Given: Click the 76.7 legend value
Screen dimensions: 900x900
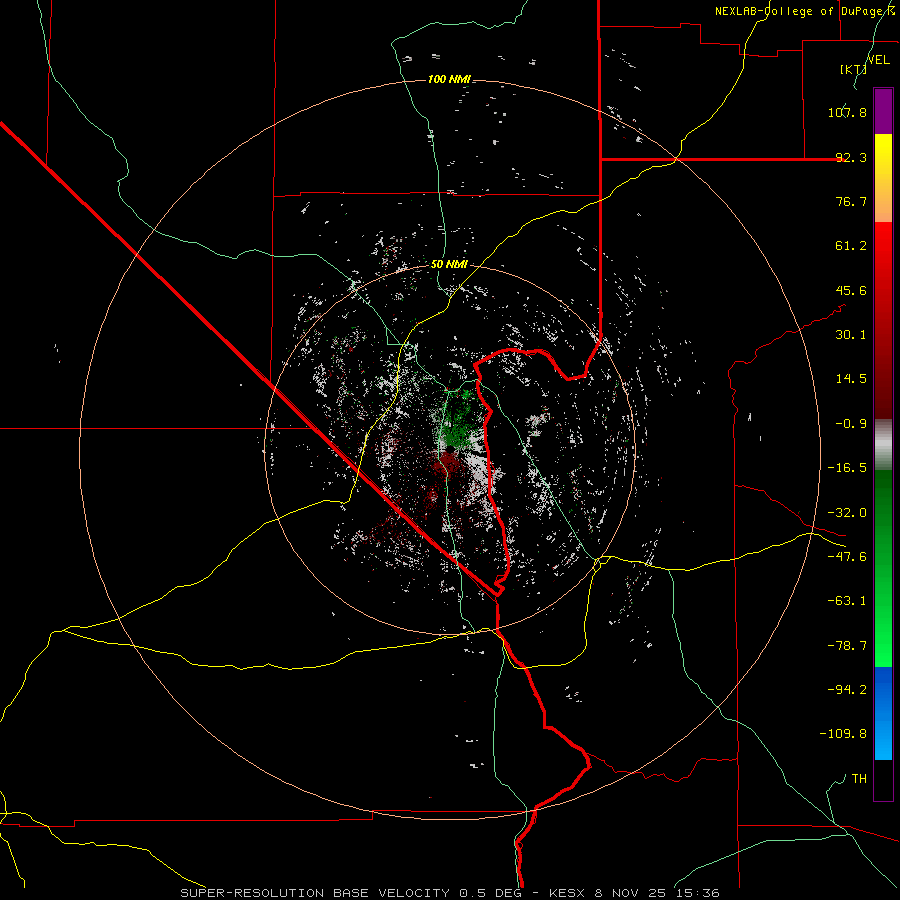Looking at the screenshot, I should click(851, 201).
